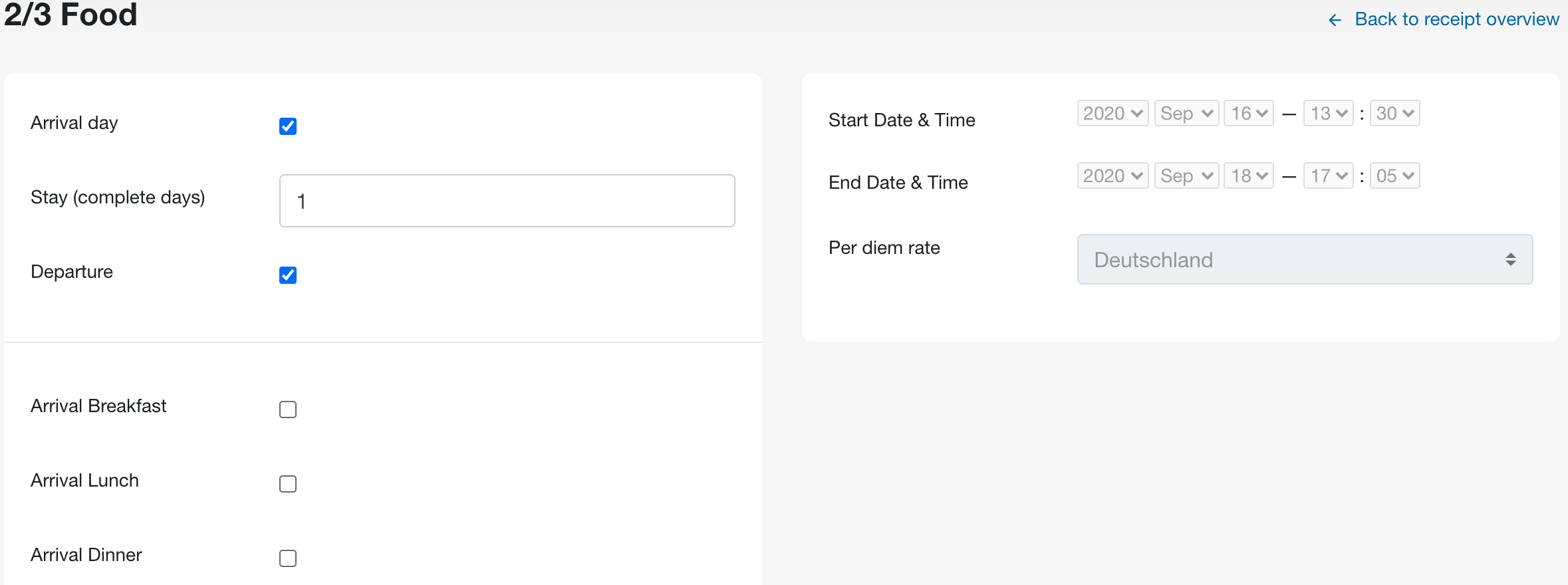1568x585 pixels.
Task: Focus the Stay (complete days) input field
Action: (507, 201)
